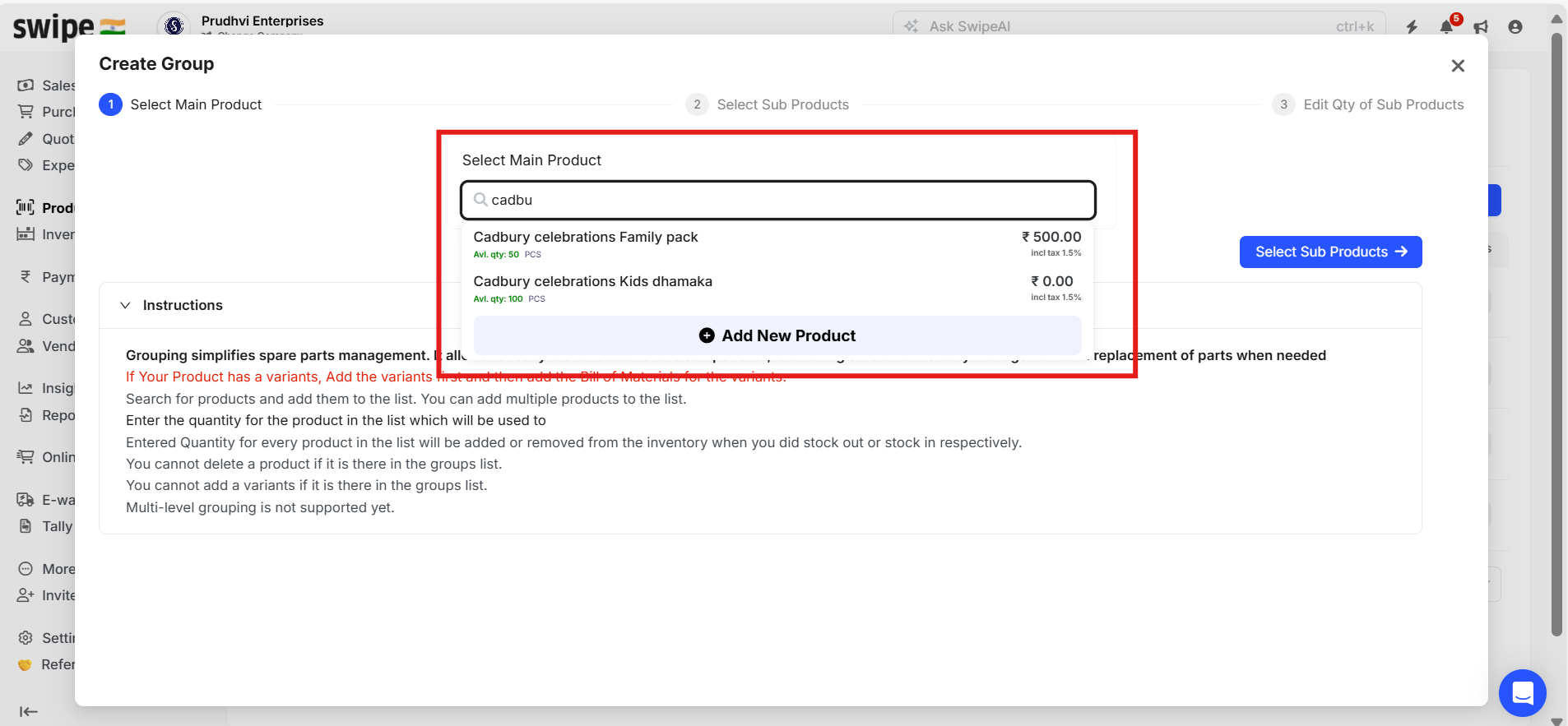Image resolution: width=1568 pixels, height=726 pixels.
Task: Open the Expenses tag sidebar icon
Action: tap(26, 164)
